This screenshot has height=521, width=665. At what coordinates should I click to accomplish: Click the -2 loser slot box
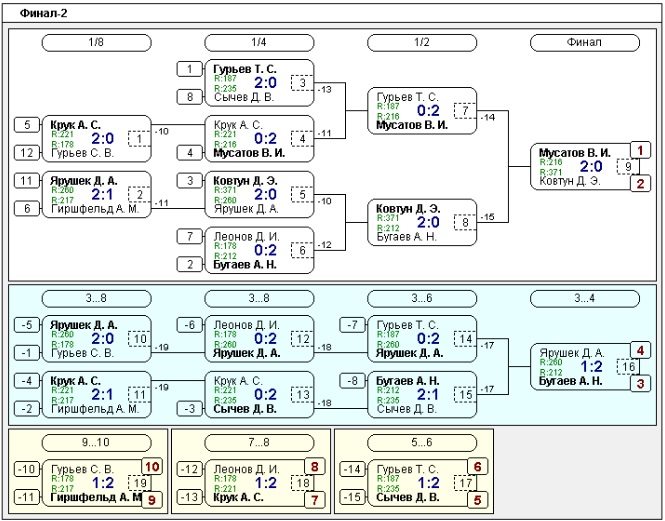coord(27,409)
